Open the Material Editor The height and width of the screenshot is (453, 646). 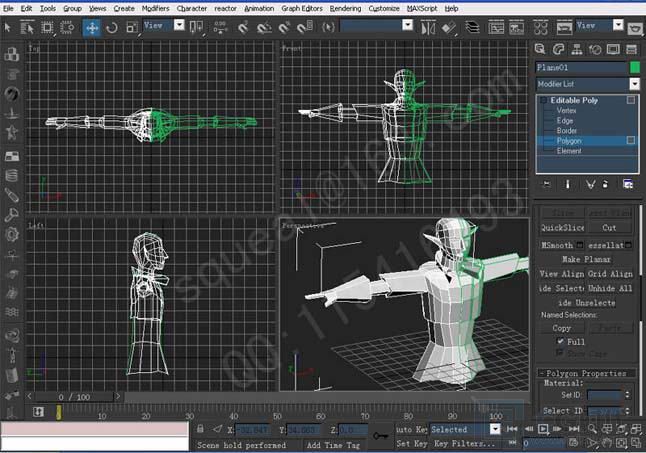(x=541, y=28)
